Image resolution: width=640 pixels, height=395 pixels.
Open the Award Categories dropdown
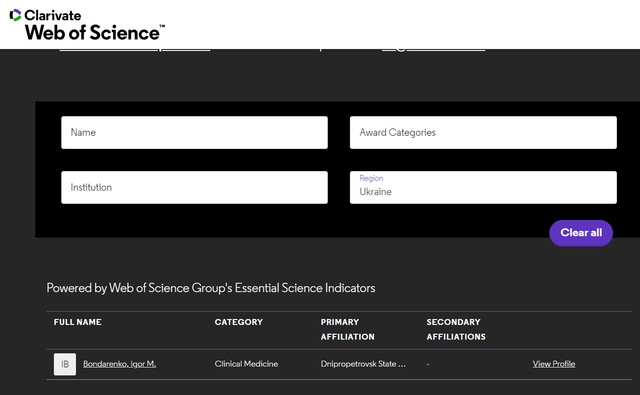[483, 133]
